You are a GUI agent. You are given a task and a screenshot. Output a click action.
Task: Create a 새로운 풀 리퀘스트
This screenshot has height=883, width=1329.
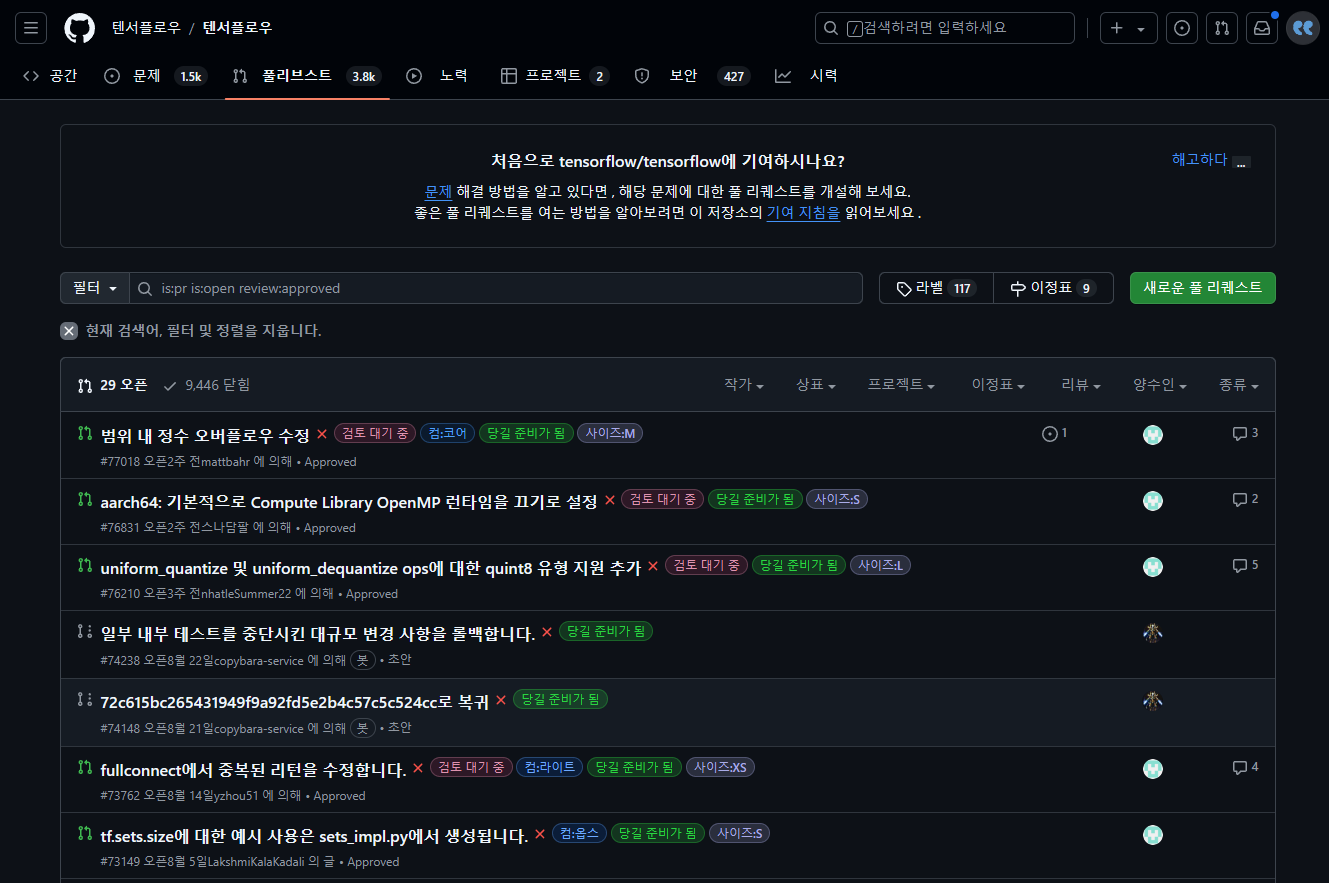[1202, 288]
